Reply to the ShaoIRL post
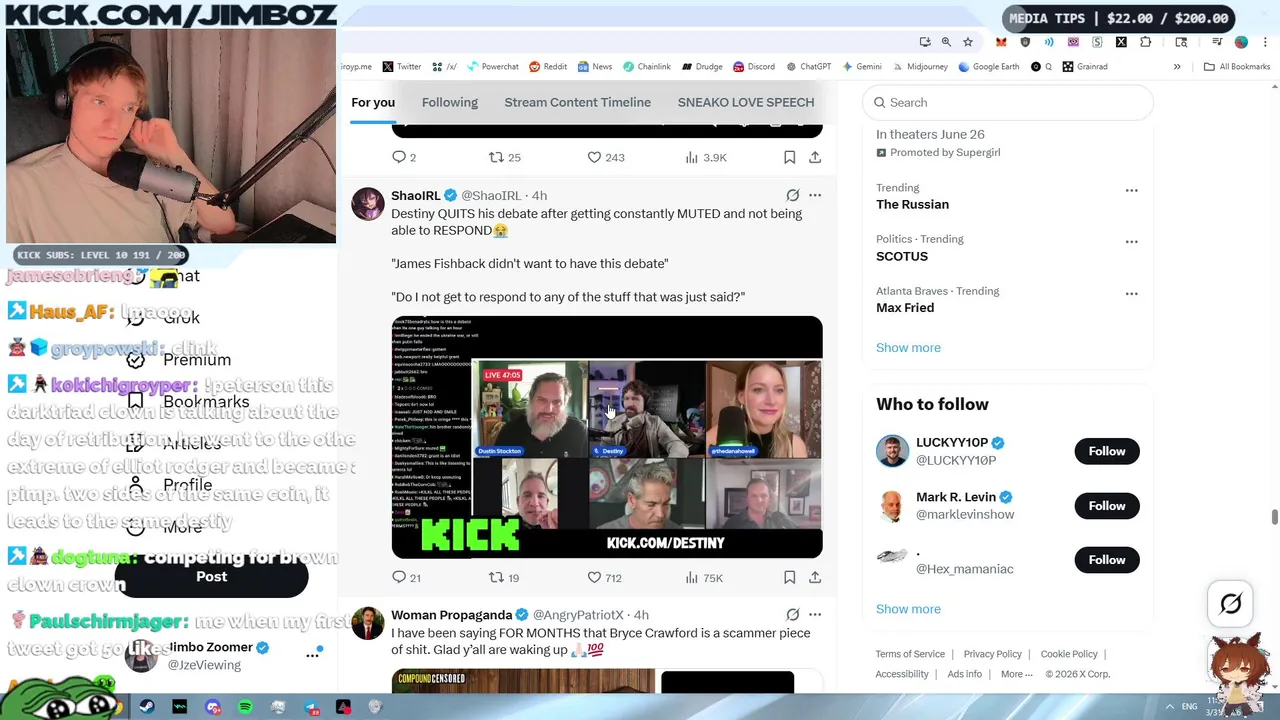The width and height of the screenshot is (1280, 720). tap(407, 577)
